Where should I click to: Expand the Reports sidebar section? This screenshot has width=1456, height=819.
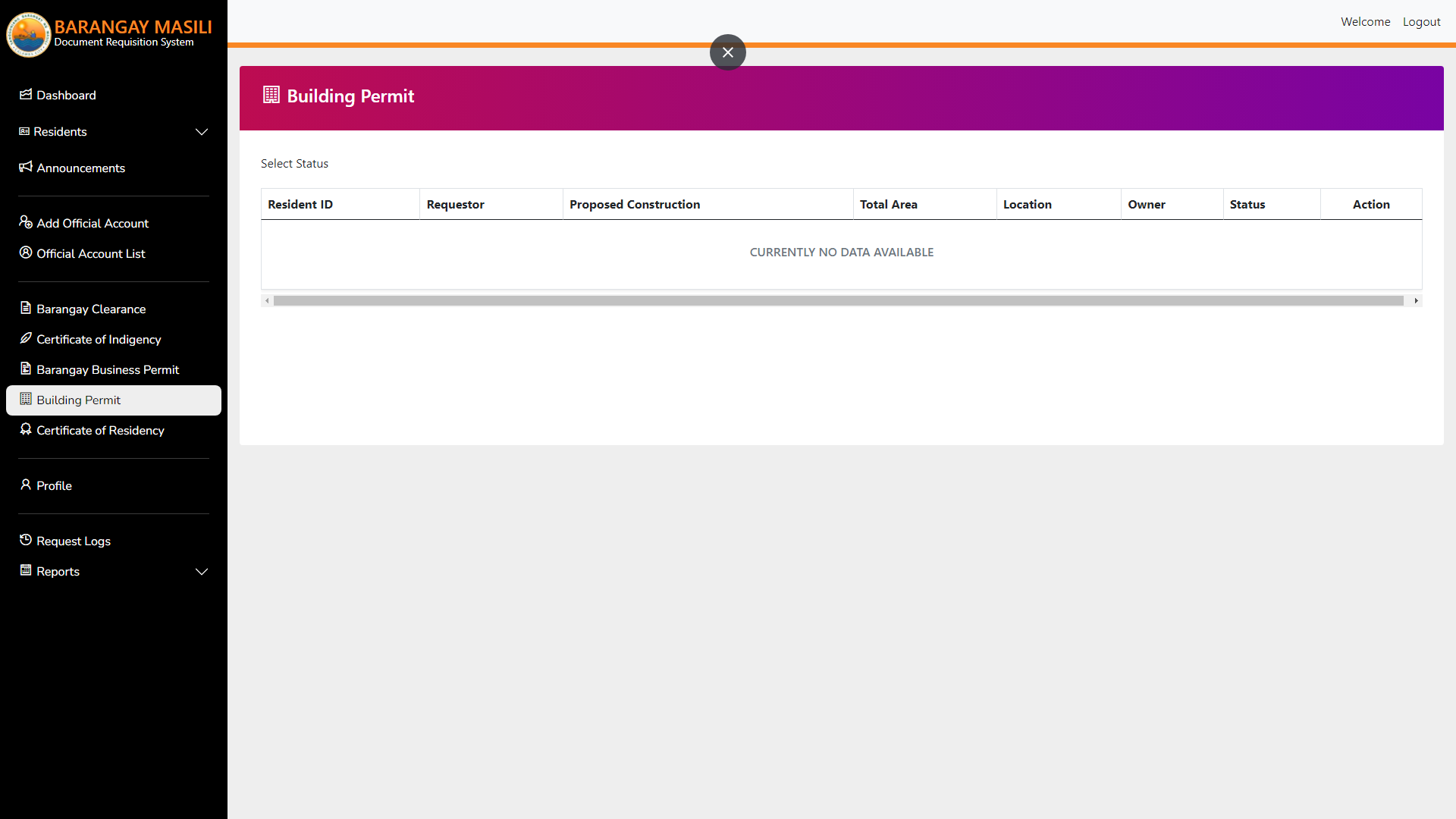coord(201,572)
